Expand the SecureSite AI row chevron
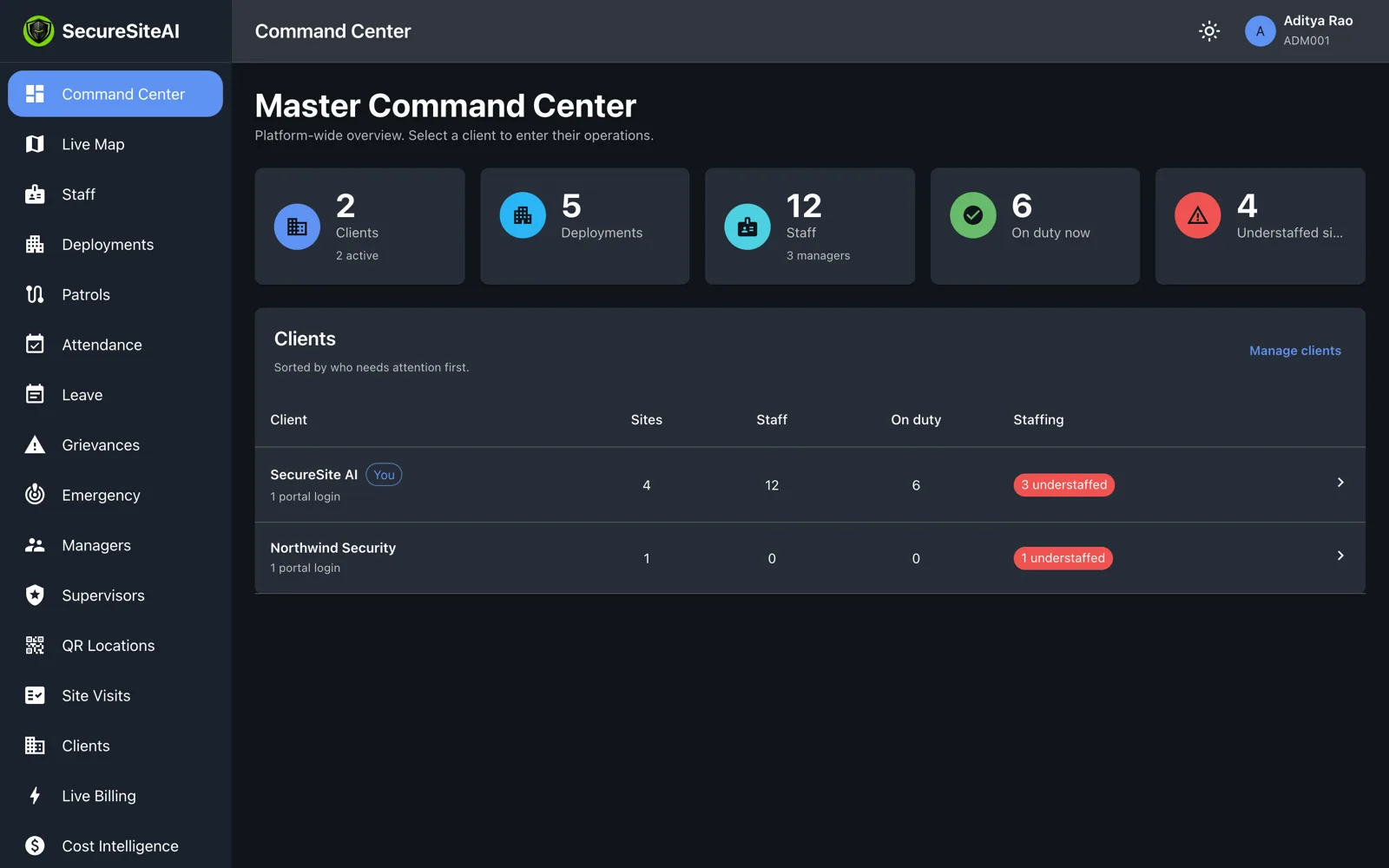This screenshot has height=868, width=1389. point(1340,483)
